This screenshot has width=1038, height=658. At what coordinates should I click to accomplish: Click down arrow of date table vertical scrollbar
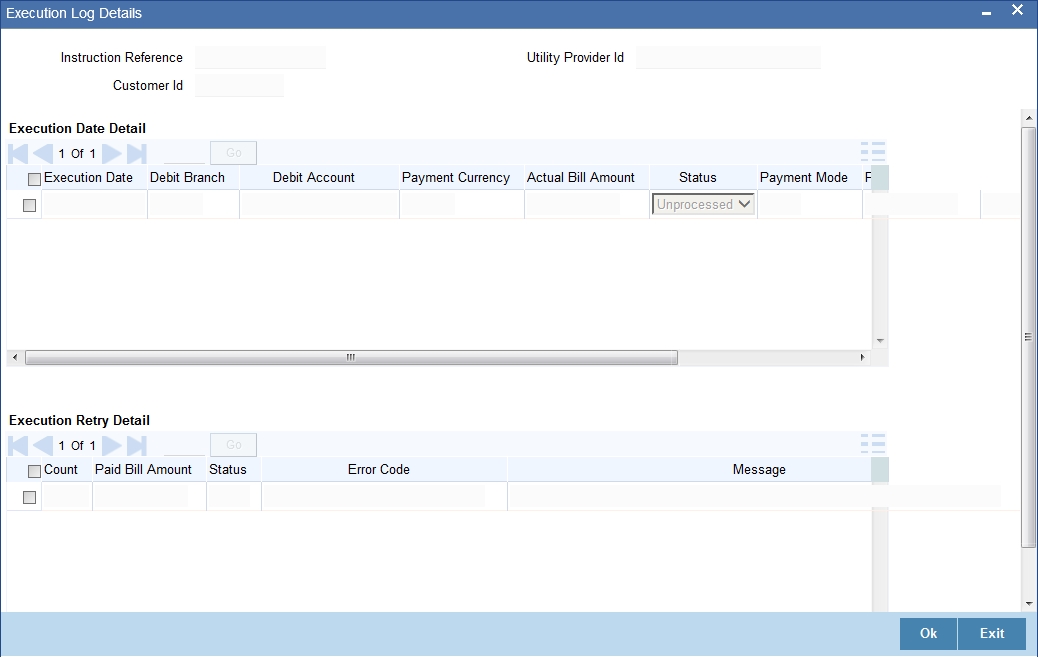[x=880, y=341]
